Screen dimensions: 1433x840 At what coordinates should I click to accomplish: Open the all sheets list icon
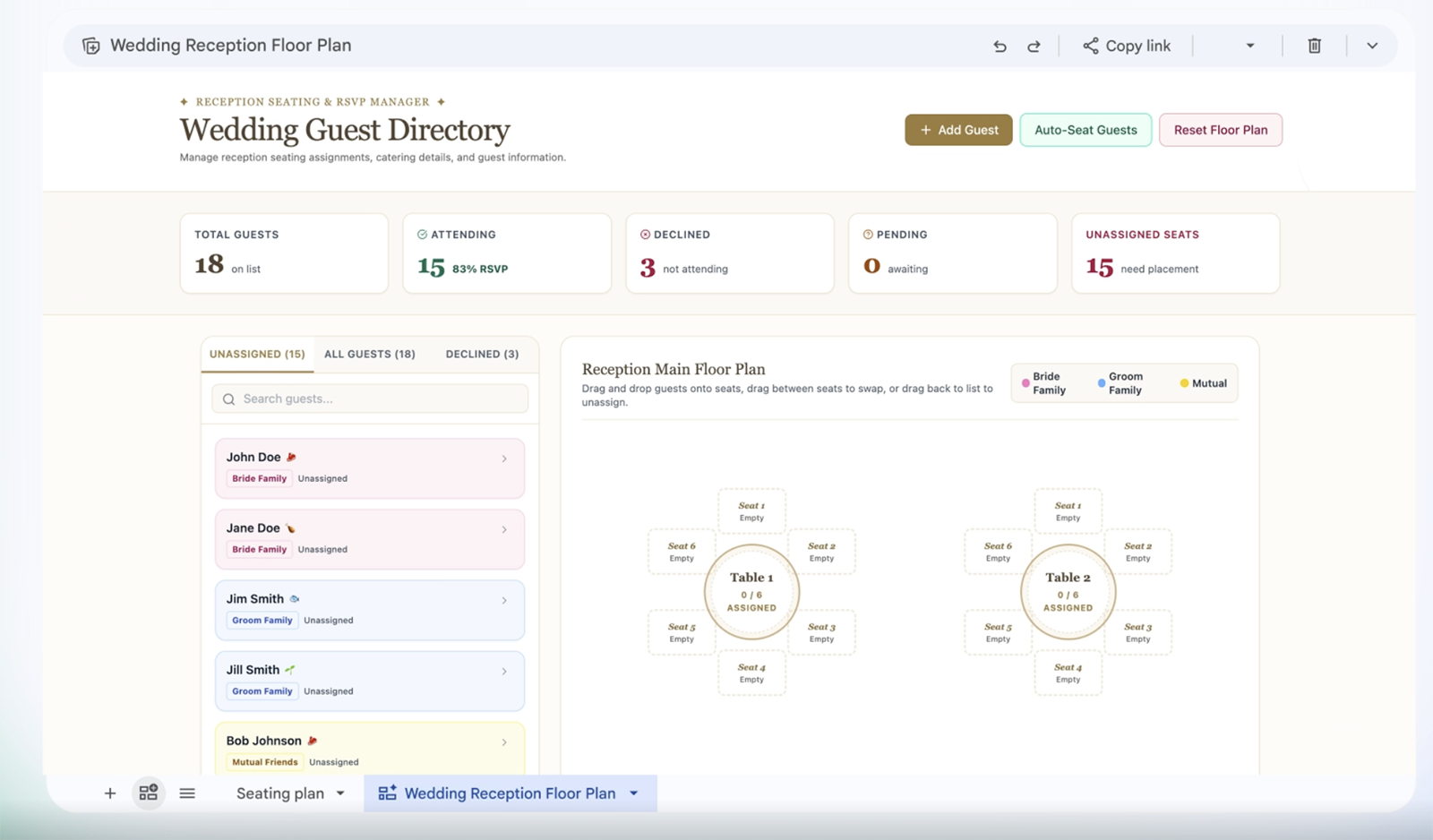(187, 793)
